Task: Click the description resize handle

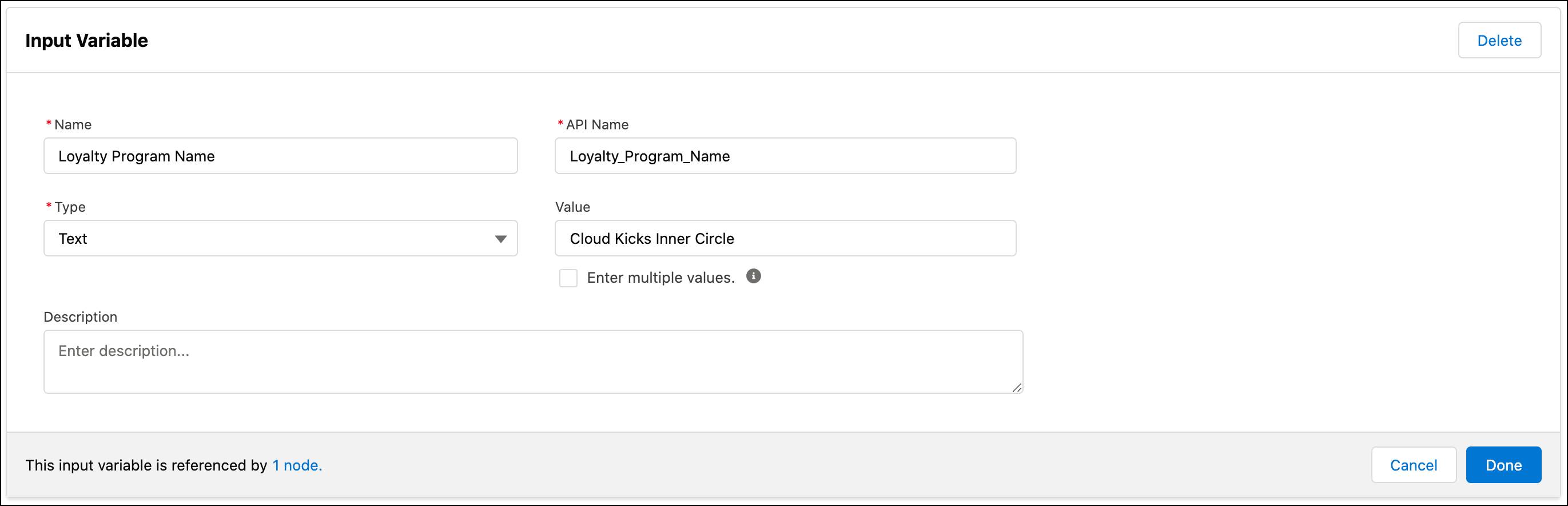Action: (x=1017, y=386)
